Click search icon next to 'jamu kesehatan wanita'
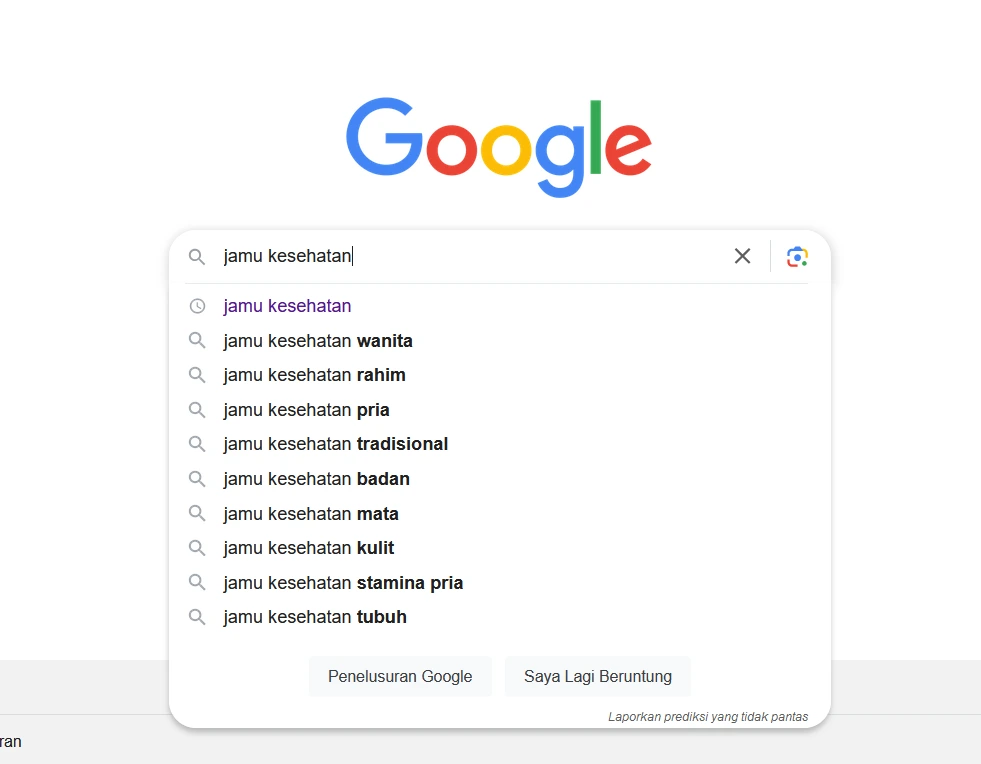 tap(197, 340)
